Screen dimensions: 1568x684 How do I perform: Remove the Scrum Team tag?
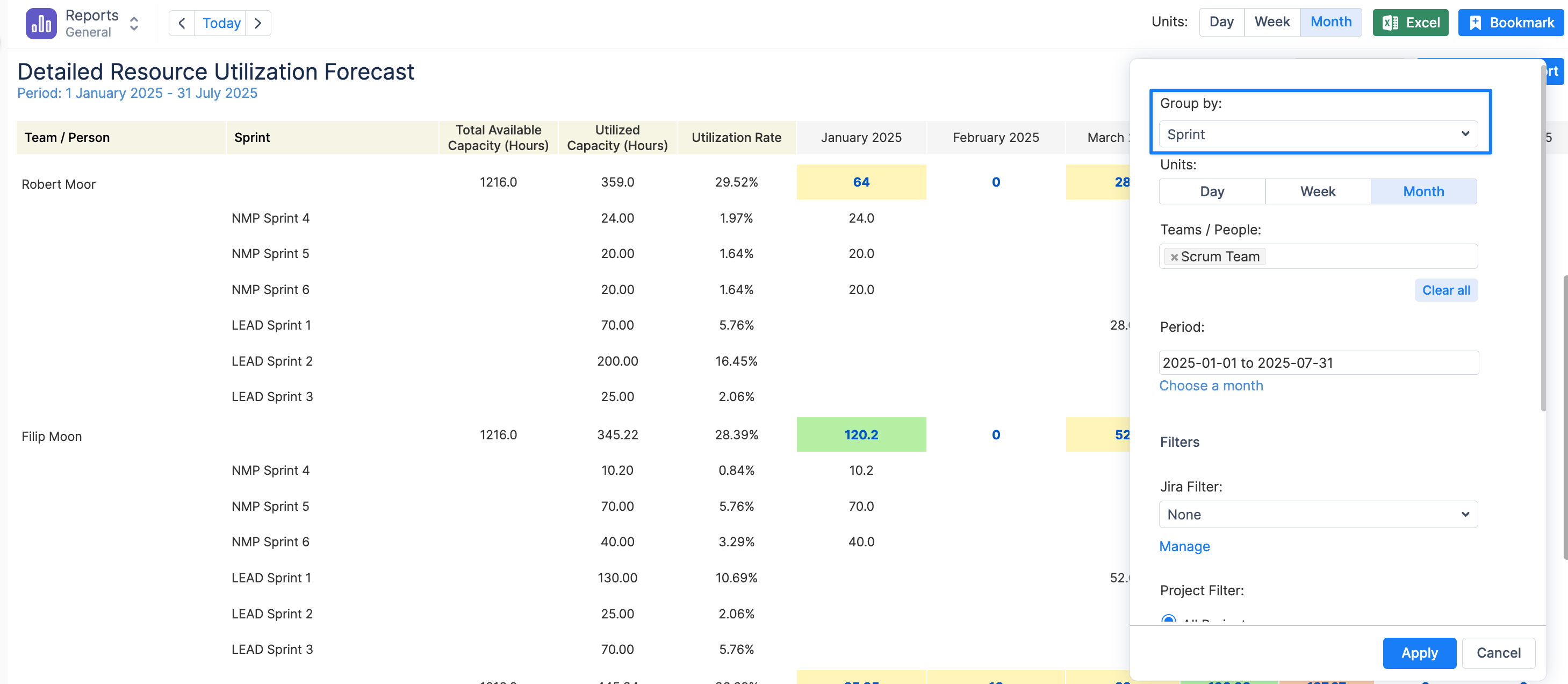pos(1174,257)
